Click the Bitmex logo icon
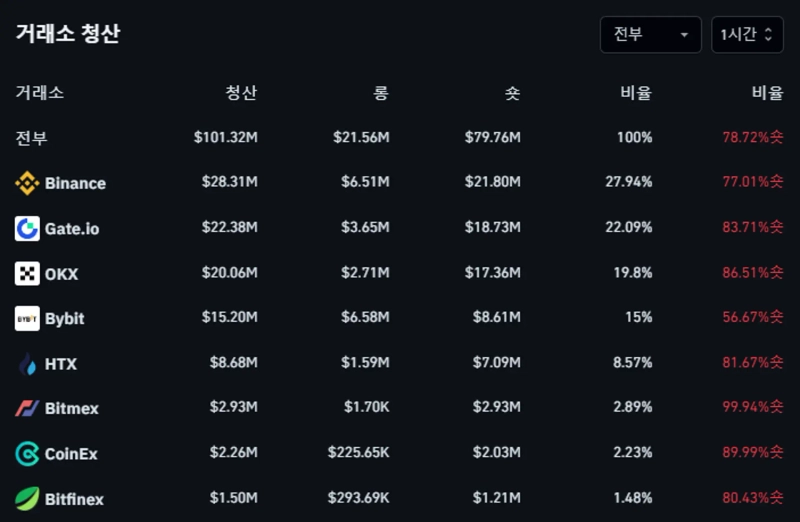Screen dimensions: 800x522 [27, 408]
